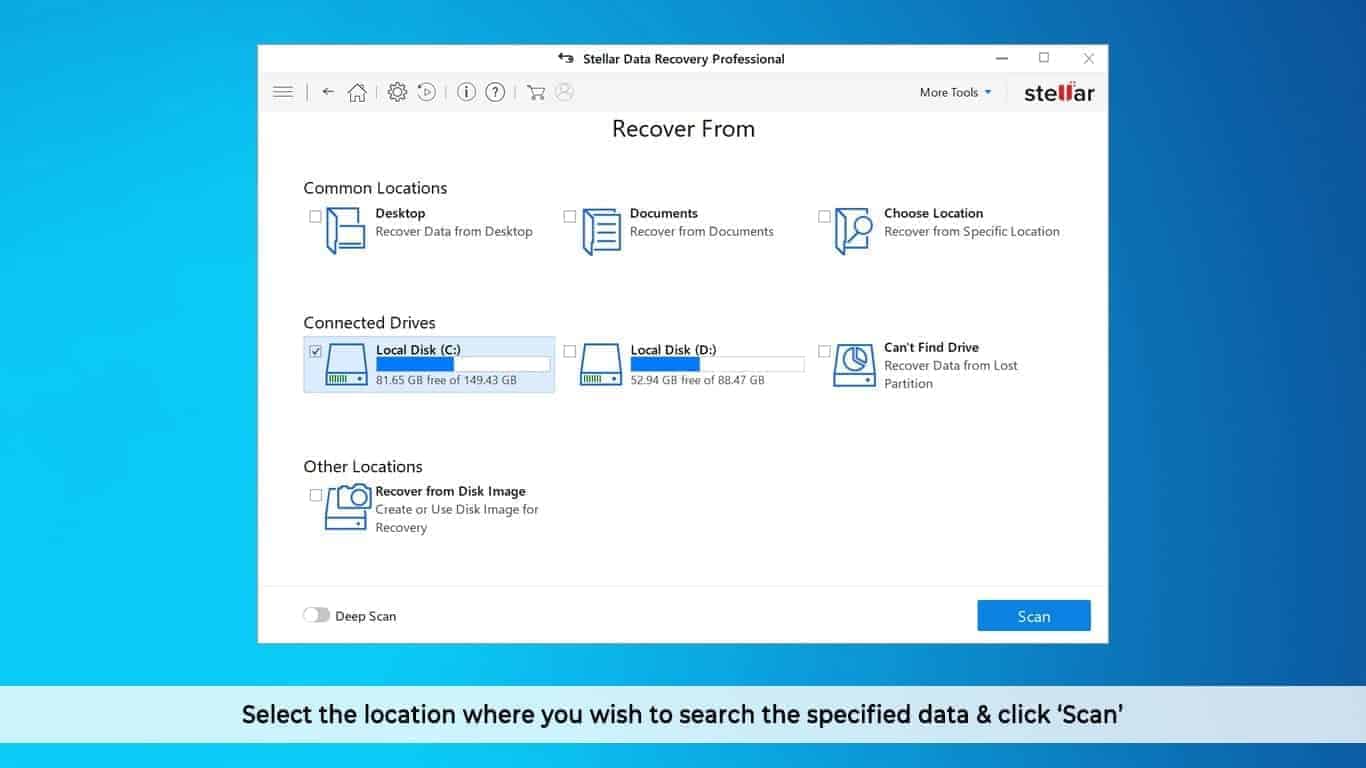Click the back arrow icon
The image size is (1366, 768).
tap(328, 92)
